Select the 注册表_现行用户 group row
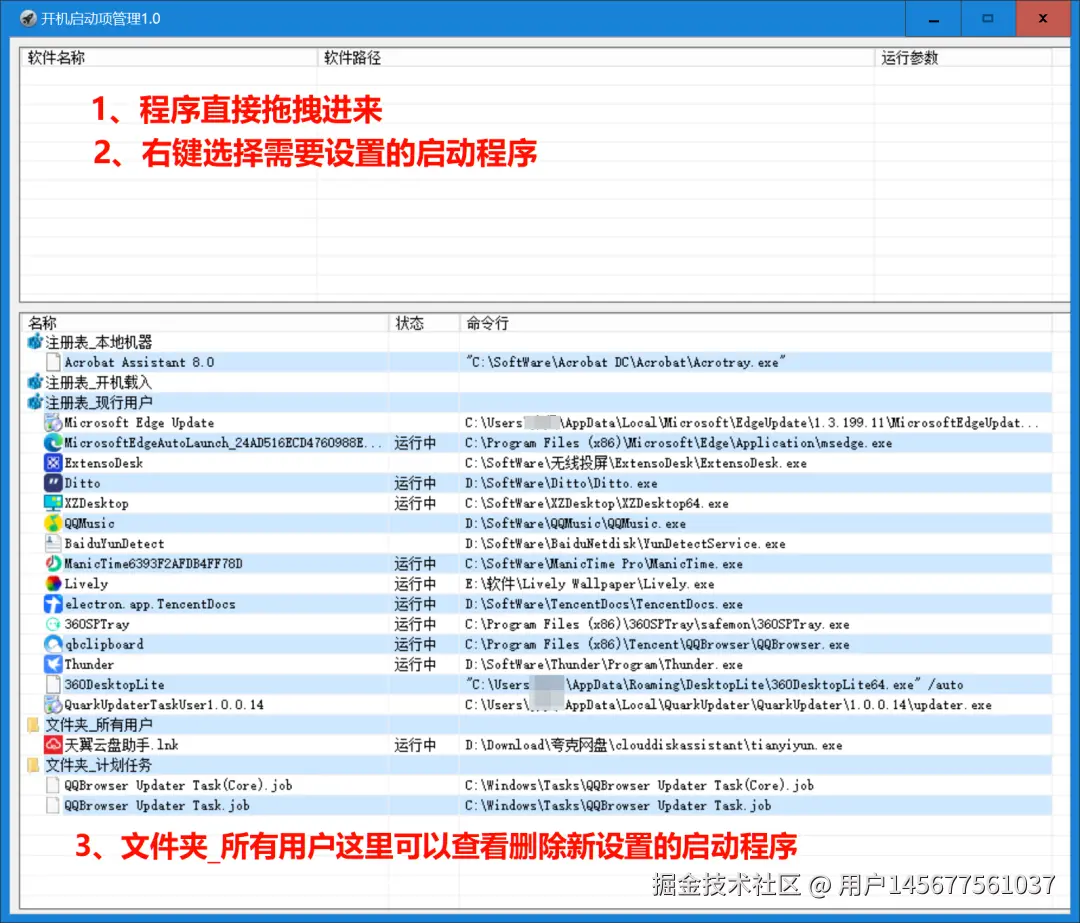The width and height of the screenshot is (1080, 923). tap(538, 402)
